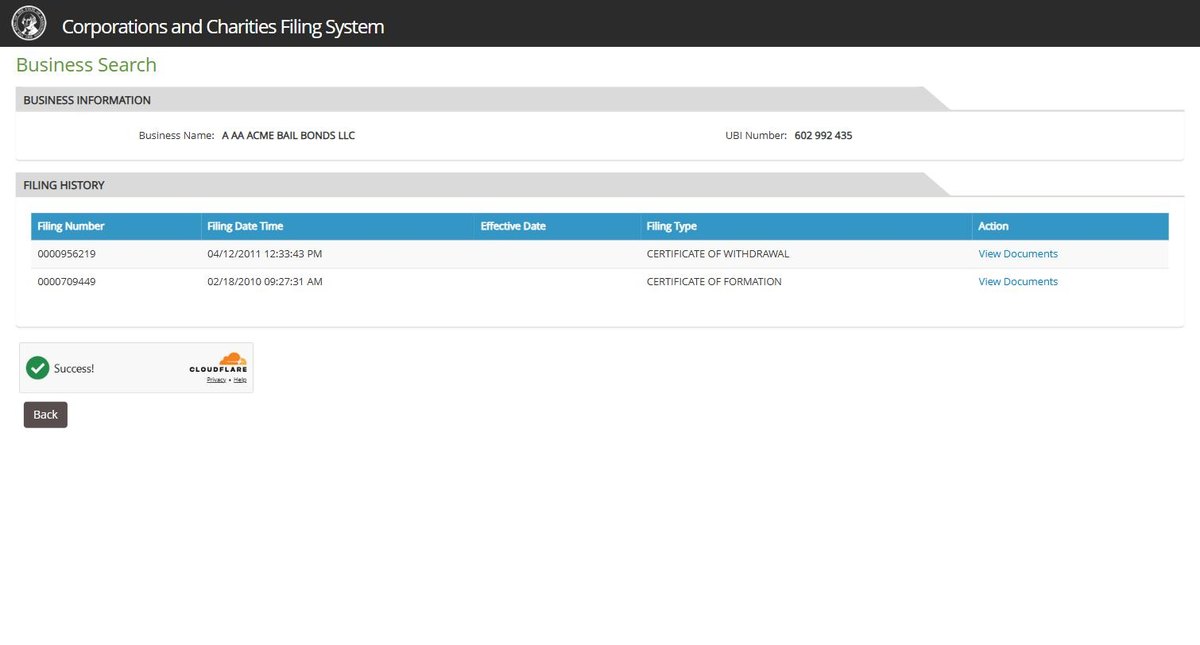This screenshot has height=645, width=1200.
Task: Click CERTIFICATE OF FORMATION filing type
Action: click(714, 282)
